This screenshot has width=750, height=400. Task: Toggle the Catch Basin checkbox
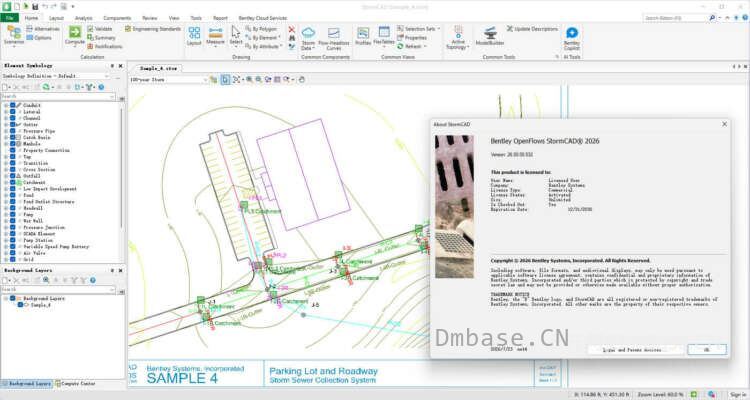pos(13,137)
